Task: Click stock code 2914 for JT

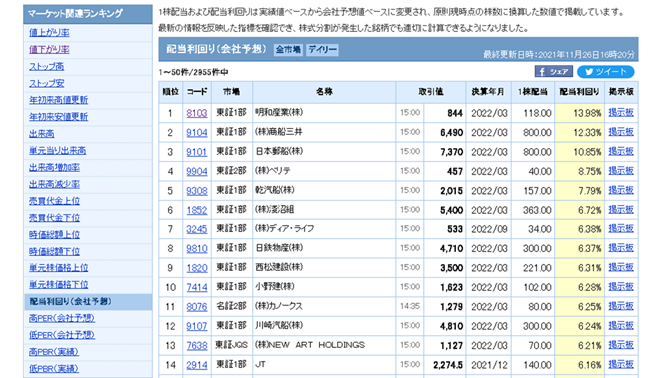Action: [x=197, y=365]
